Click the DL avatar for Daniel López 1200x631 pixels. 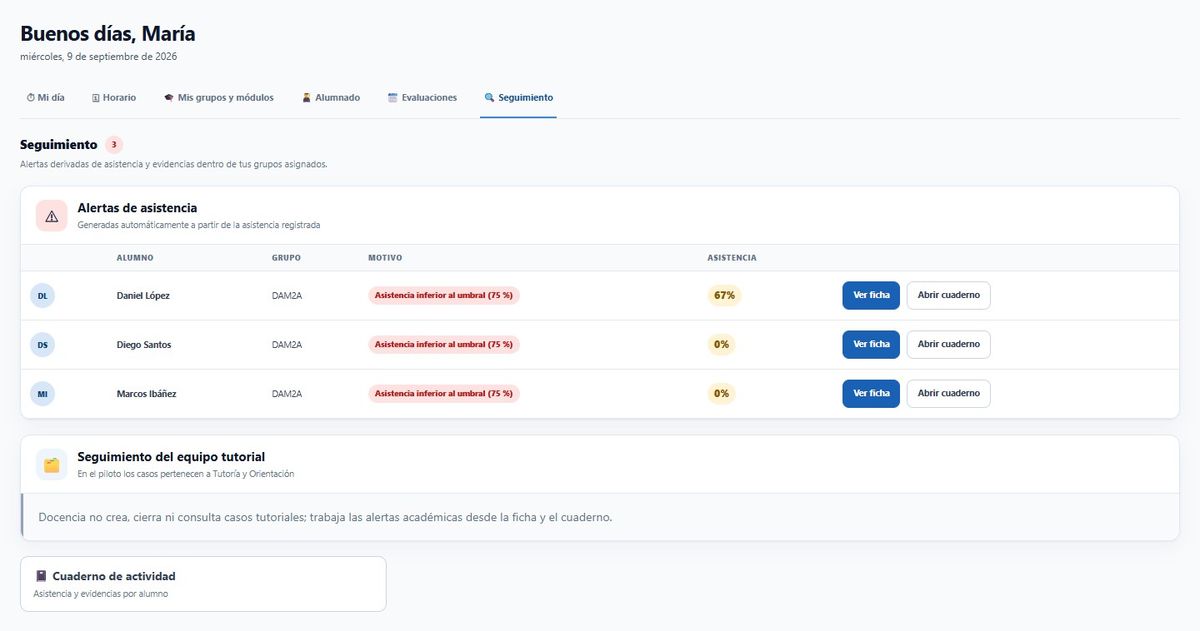coord(42,296)
